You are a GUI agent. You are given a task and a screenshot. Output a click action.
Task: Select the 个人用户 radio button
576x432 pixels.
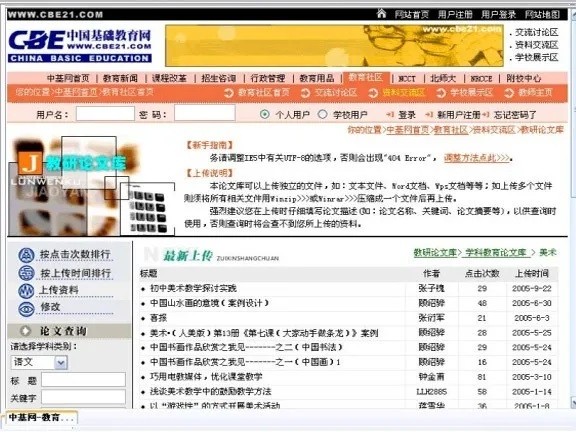tap(264, 114)
